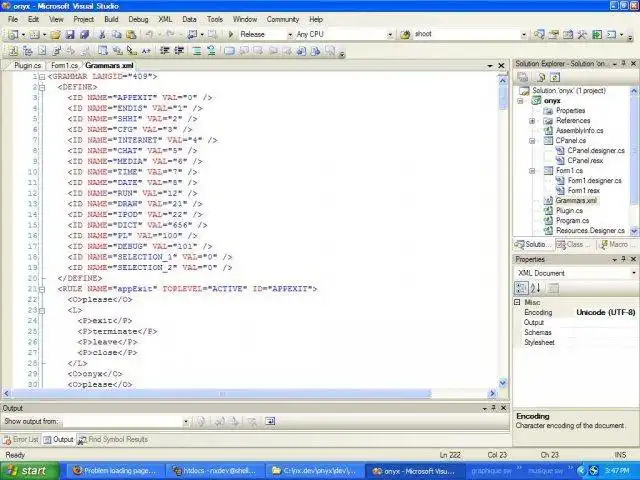Click the Uncomment Selected Lines icon

click(x=211, y=51)
